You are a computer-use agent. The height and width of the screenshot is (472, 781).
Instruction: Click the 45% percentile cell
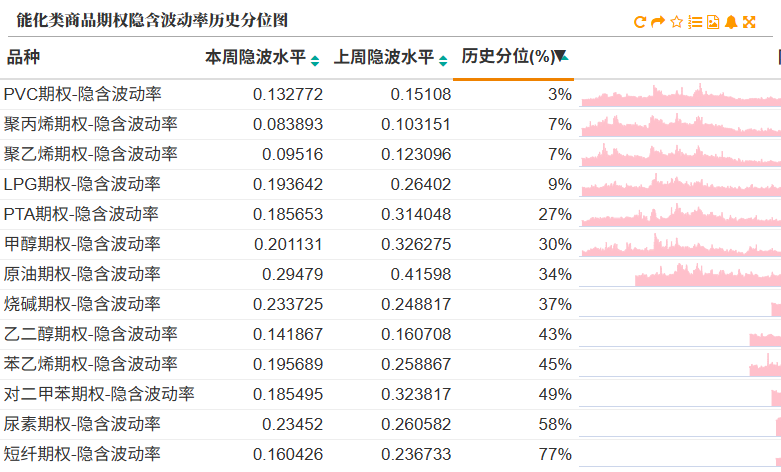pos(555,364)
